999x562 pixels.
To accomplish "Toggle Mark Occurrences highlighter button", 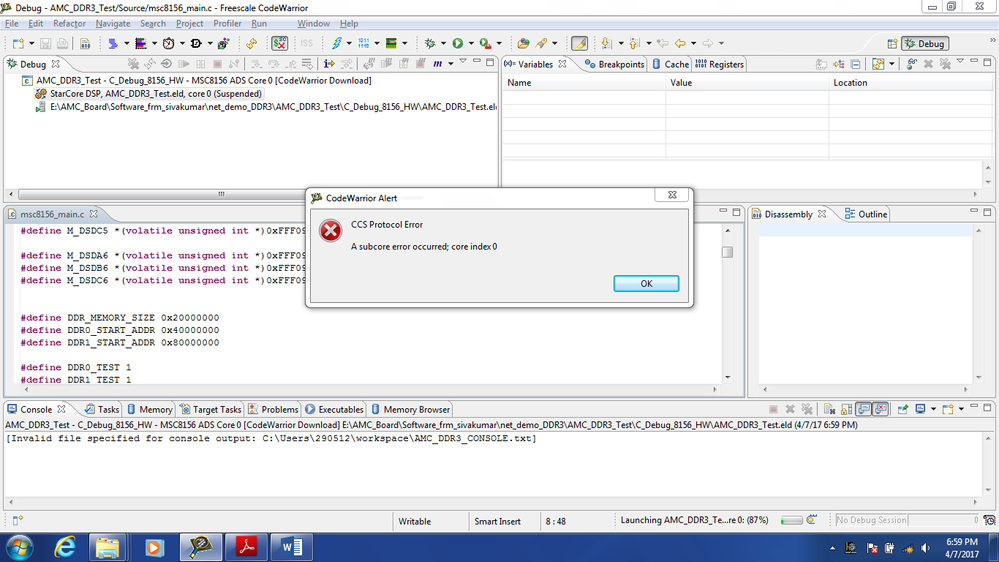I will coord(579,43).
